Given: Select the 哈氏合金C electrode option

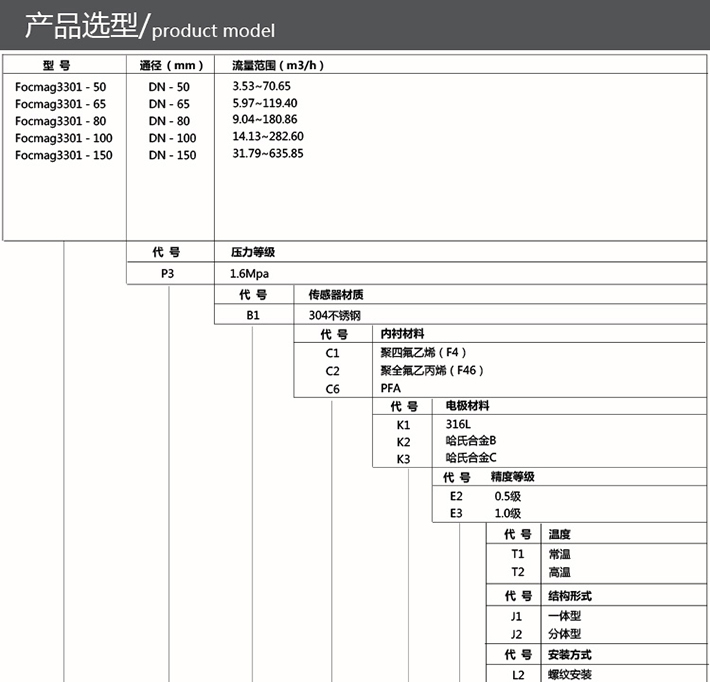Looking at the screenshot, I should tap(471, 458).
